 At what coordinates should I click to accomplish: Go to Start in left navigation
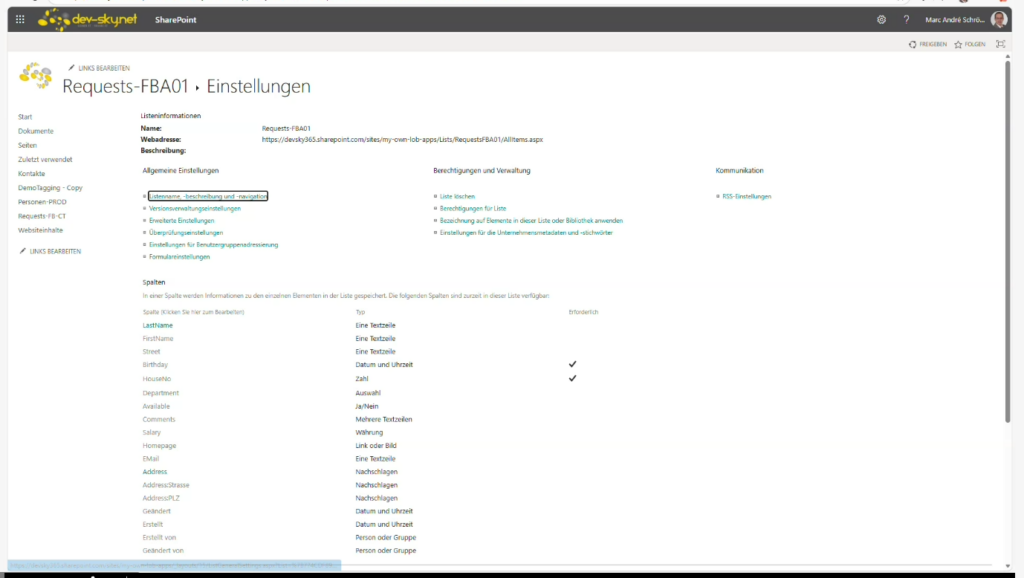point(25,117)
